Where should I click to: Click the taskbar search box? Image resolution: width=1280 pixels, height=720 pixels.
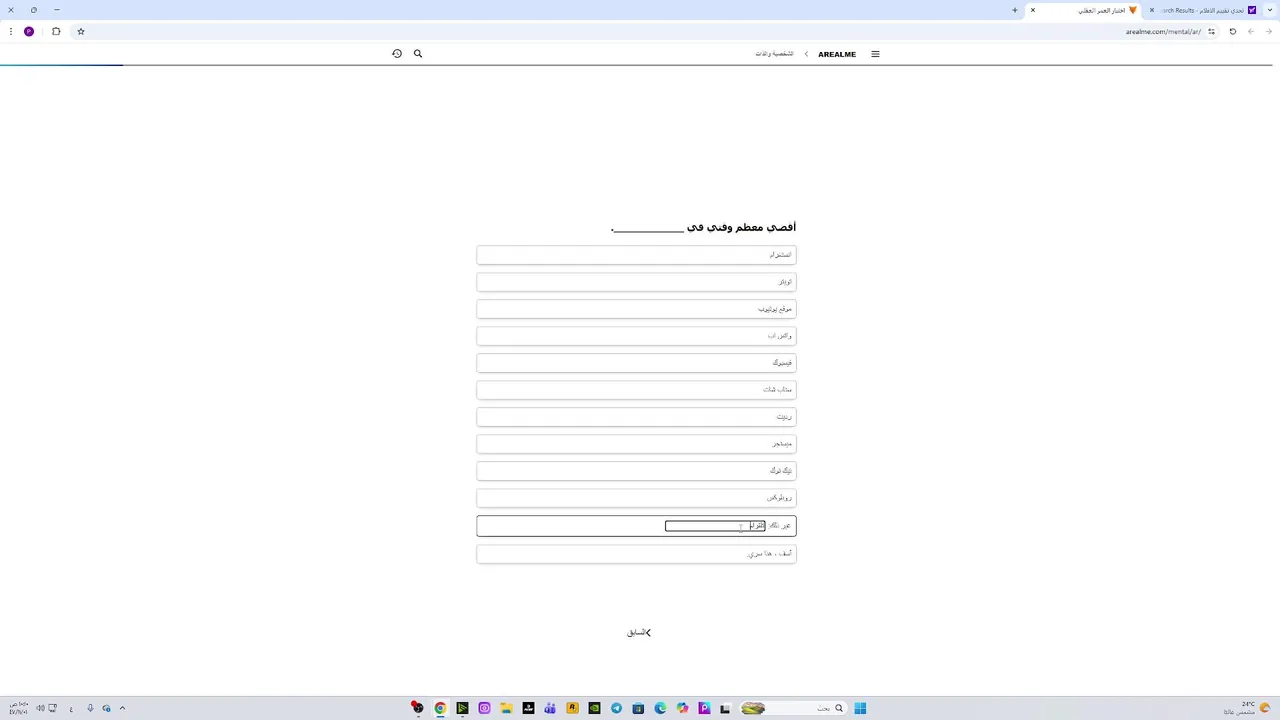point(792,708)
